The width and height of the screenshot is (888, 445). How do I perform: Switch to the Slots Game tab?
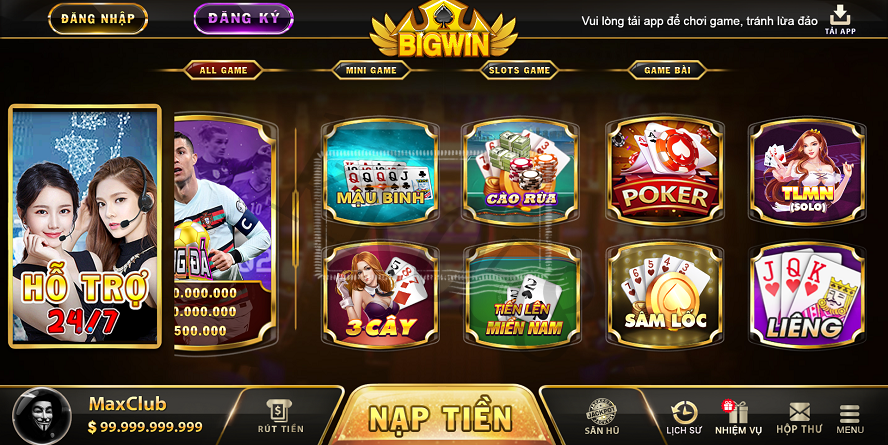pos(519,70)
